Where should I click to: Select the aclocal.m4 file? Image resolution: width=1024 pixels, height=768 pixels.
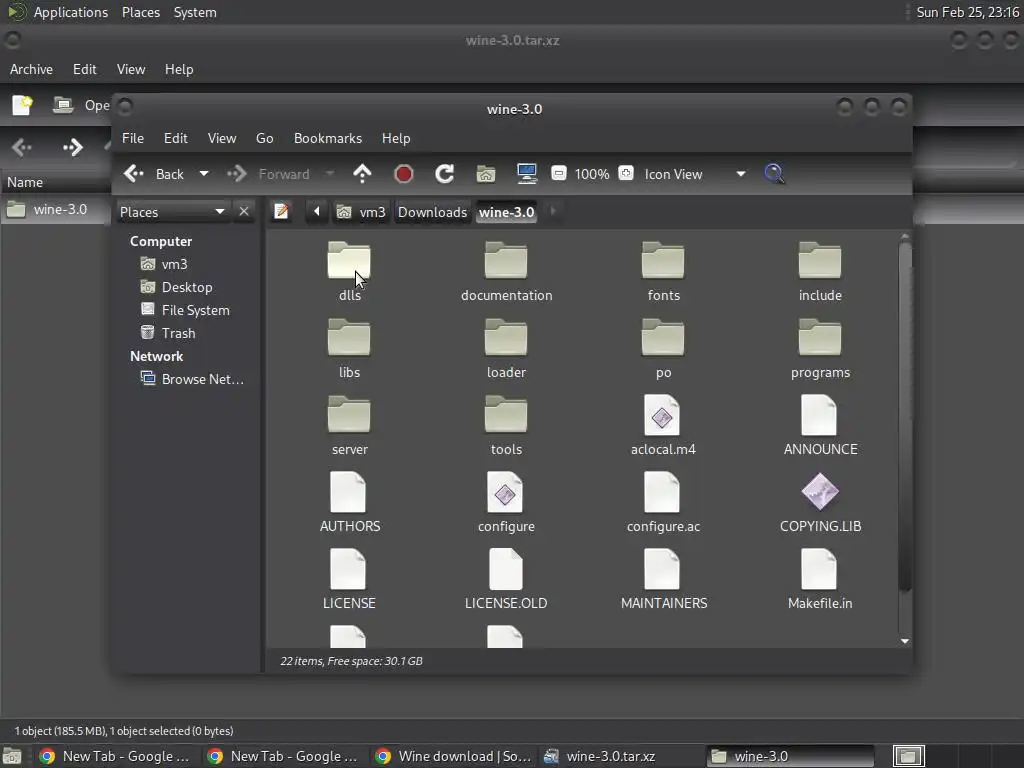[663, 424]
